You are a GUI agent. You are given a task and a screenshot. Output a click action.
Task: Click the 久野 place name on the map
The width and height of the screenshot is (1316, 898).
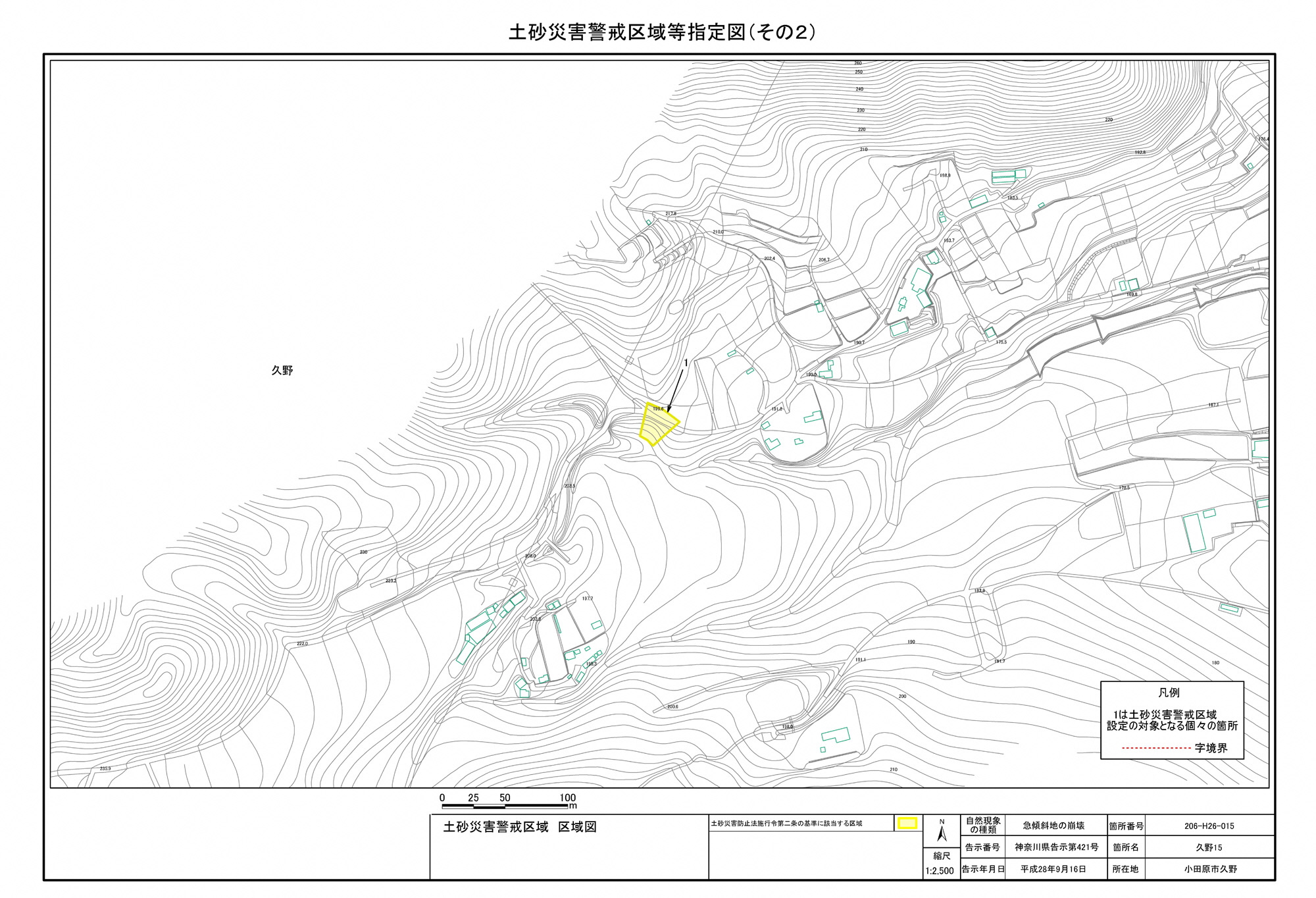(x=282, y=371)
